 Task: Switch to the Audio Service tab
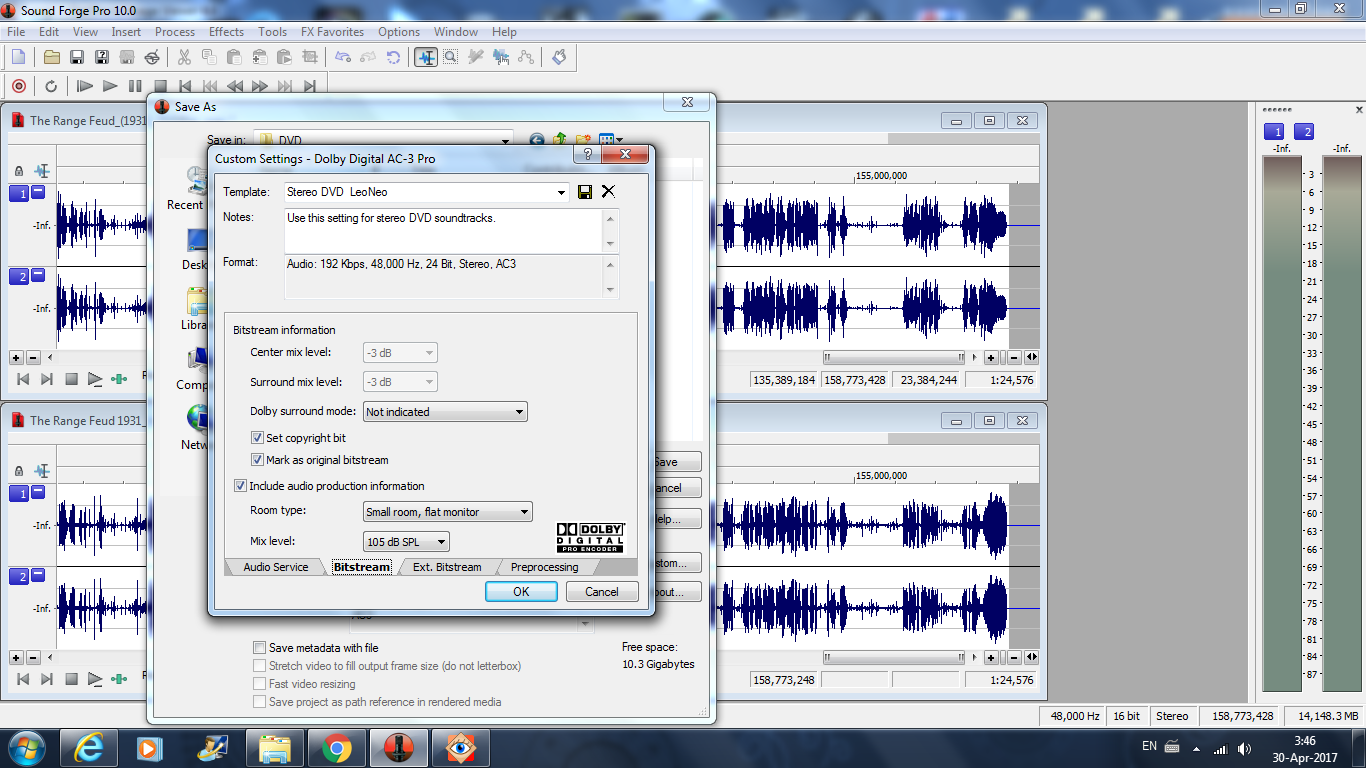(276, 567)
